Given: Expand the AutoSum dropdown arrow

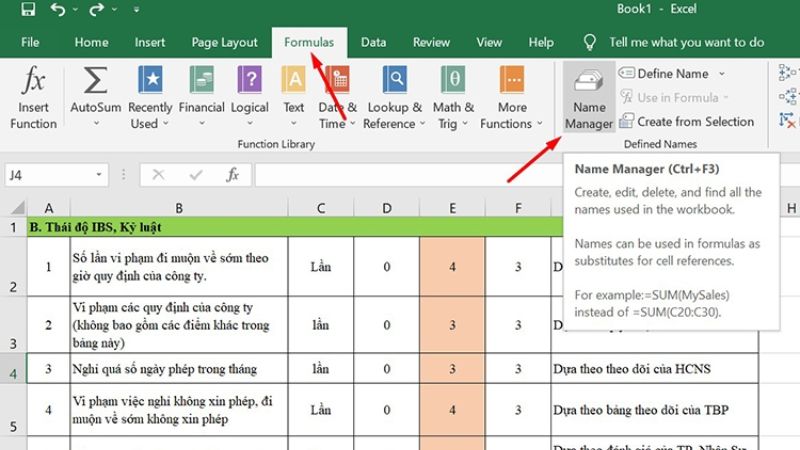Looking at the screenshot, I should point(96,123).
